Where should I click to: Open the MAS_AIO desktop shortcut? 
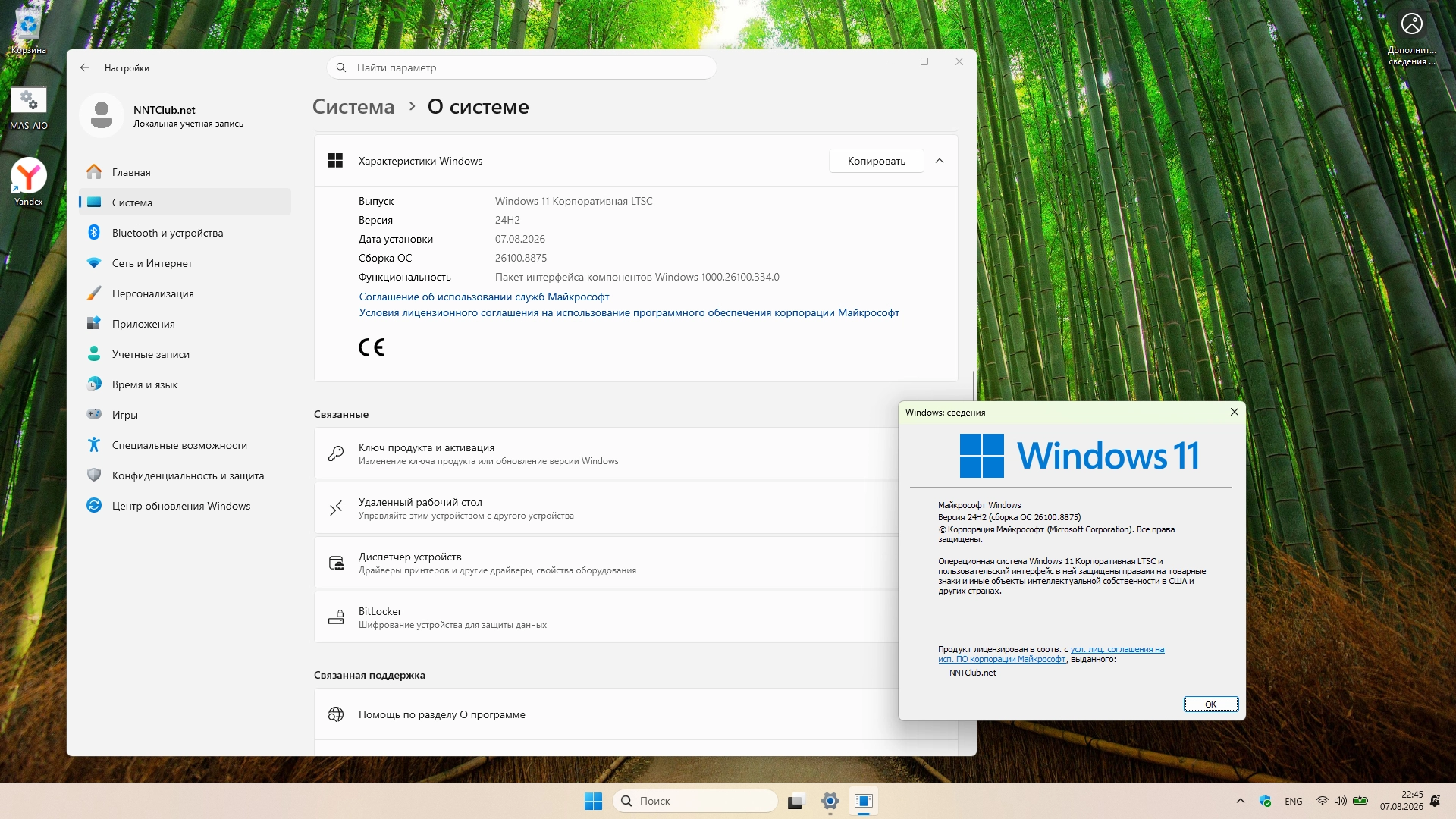pyautogui.click(x=28, y=108)
